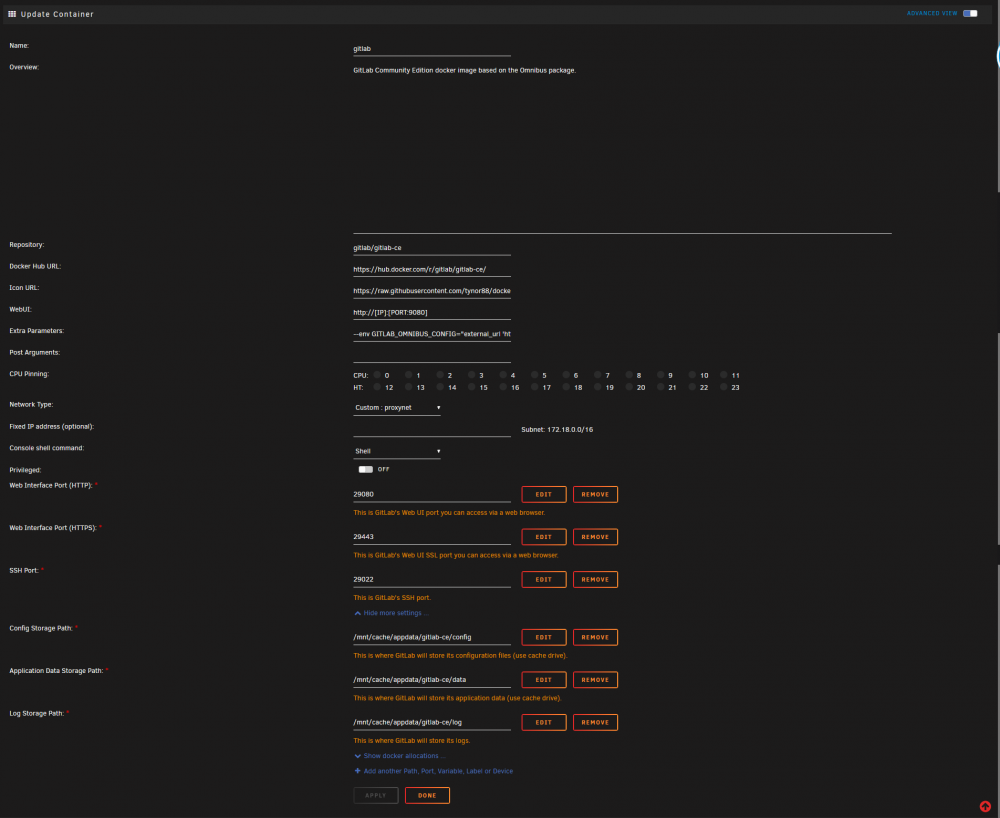Click Remove for Web Interface Port HTTPS
This screenshot has width=1000, height=818.
point(595,537)
